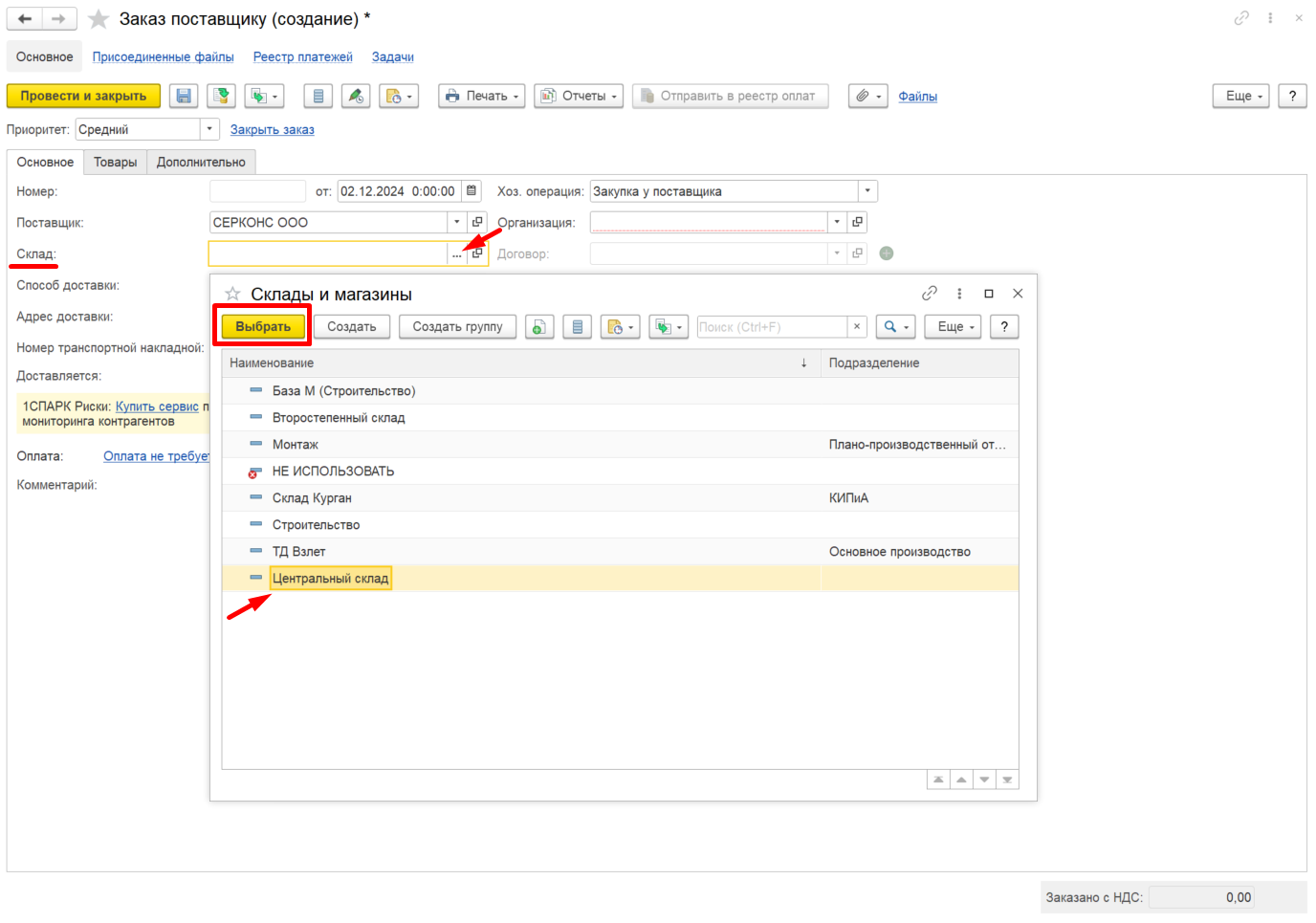Open the document movements list icon
This screenshot has width=1316, height=923.
(318, 96)
